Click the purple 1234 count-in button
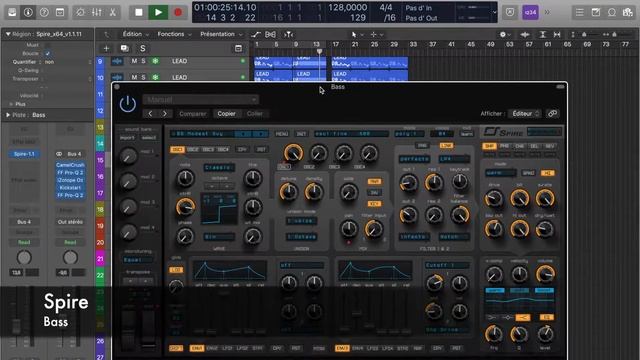This screenshot has width=640, height=360. (x=530, y=12)
